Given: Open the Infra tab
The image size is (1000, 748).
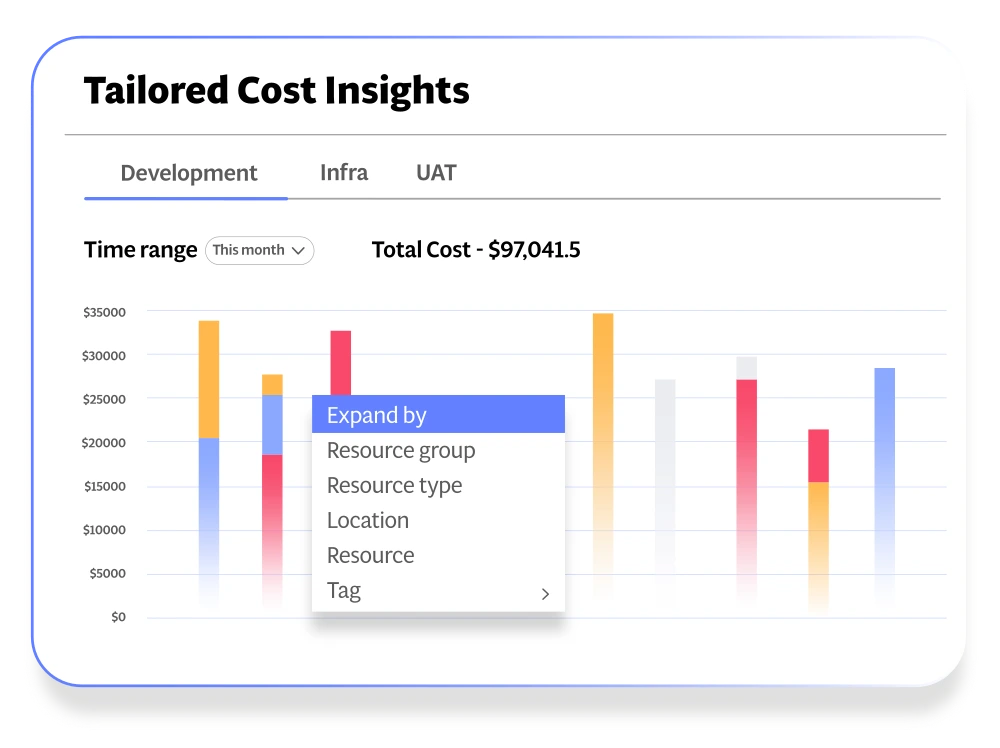Looking at the screenshot, I should (x=343, y=172).
